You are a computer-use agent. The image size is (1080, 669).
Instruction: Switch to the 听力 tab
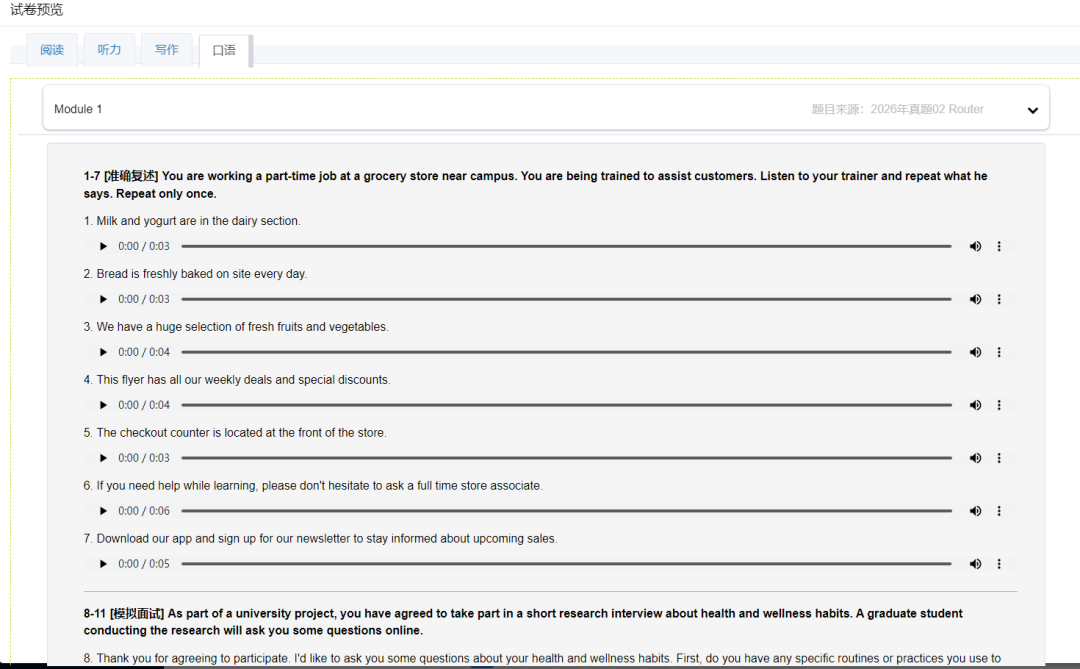(x=109, y=50)
